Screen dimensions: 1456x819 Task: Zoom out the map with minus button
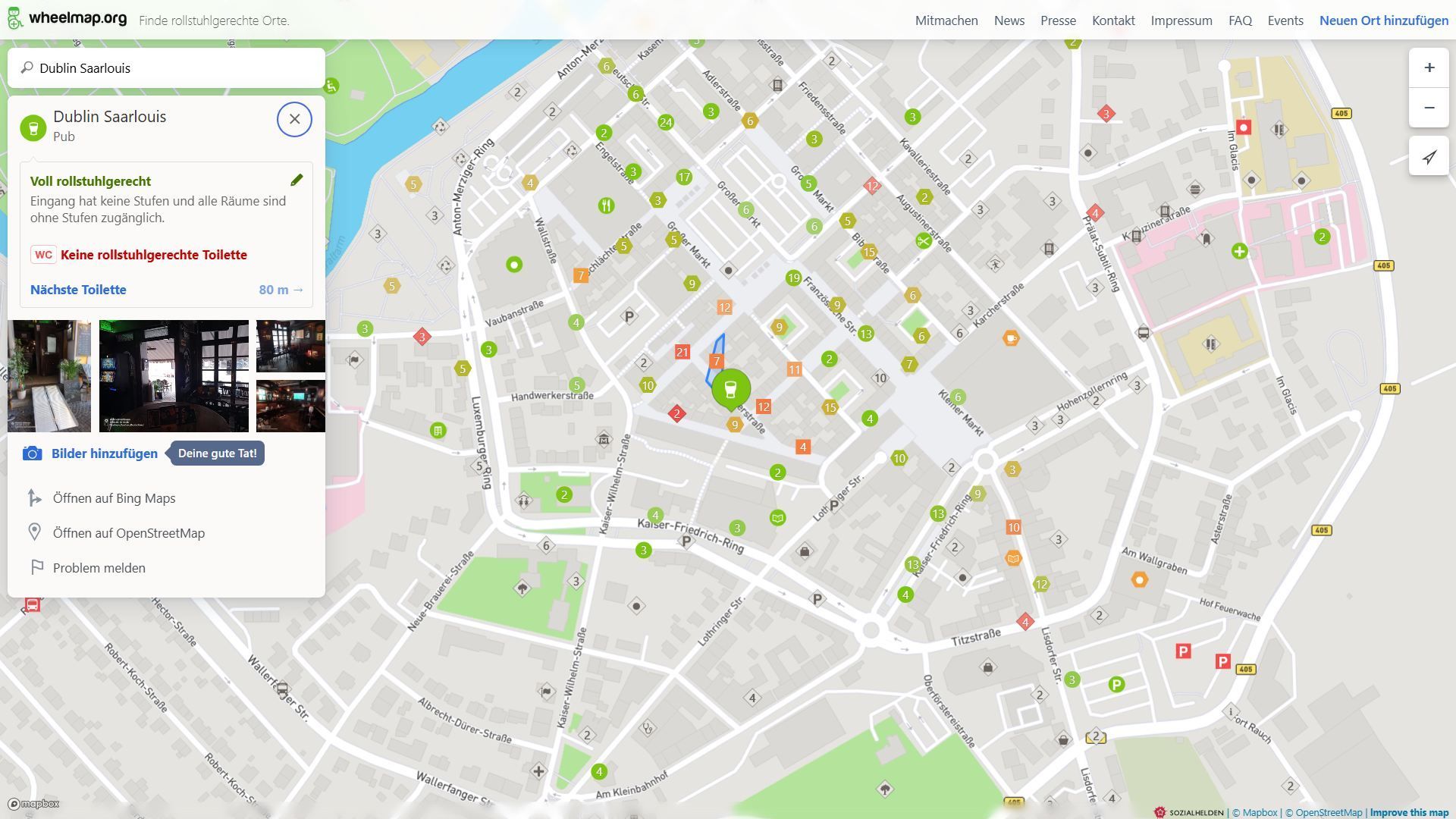click(x=1429, y=108)
